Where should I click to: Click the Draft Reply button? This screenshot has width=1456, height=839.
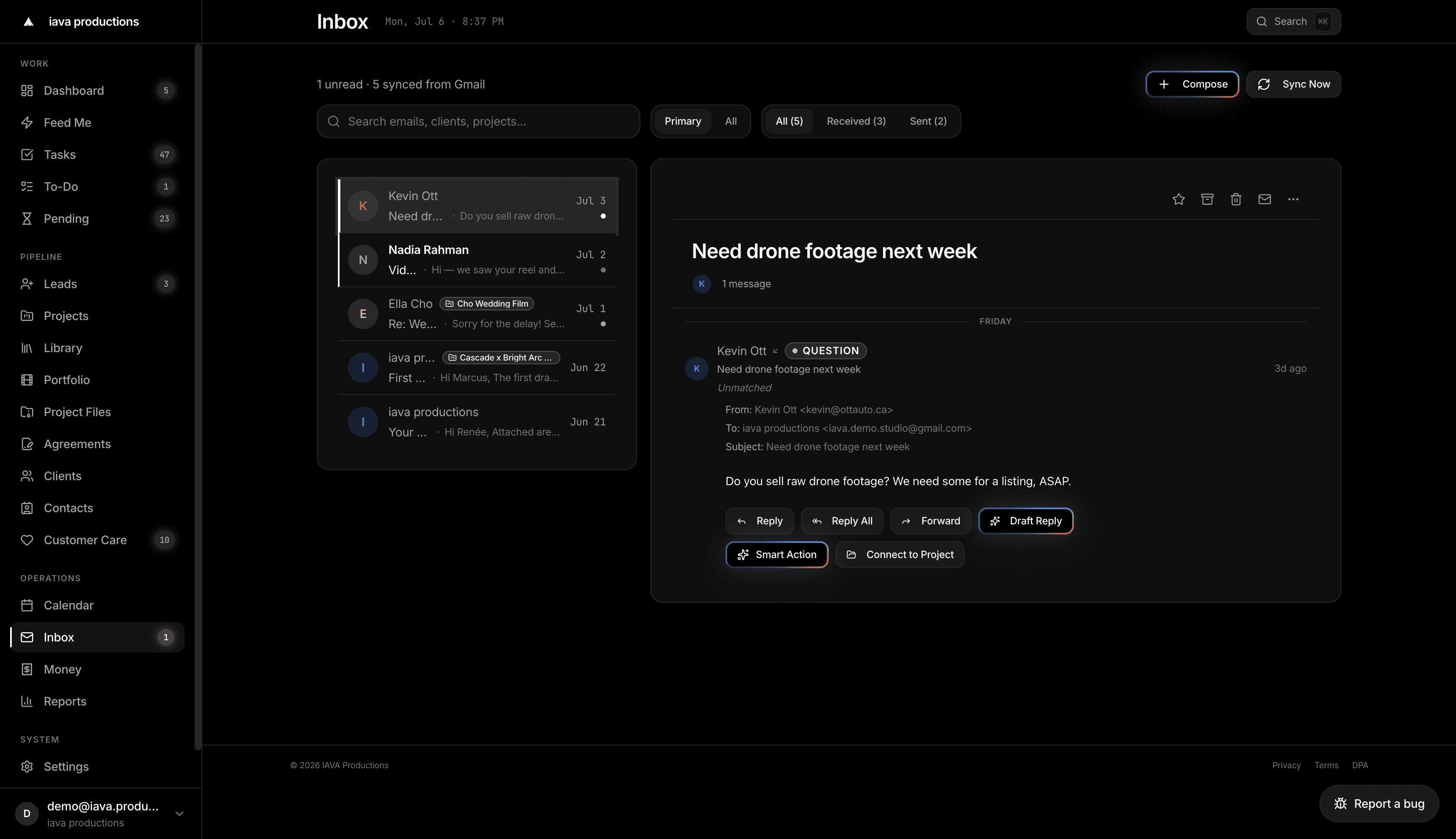1025,521
